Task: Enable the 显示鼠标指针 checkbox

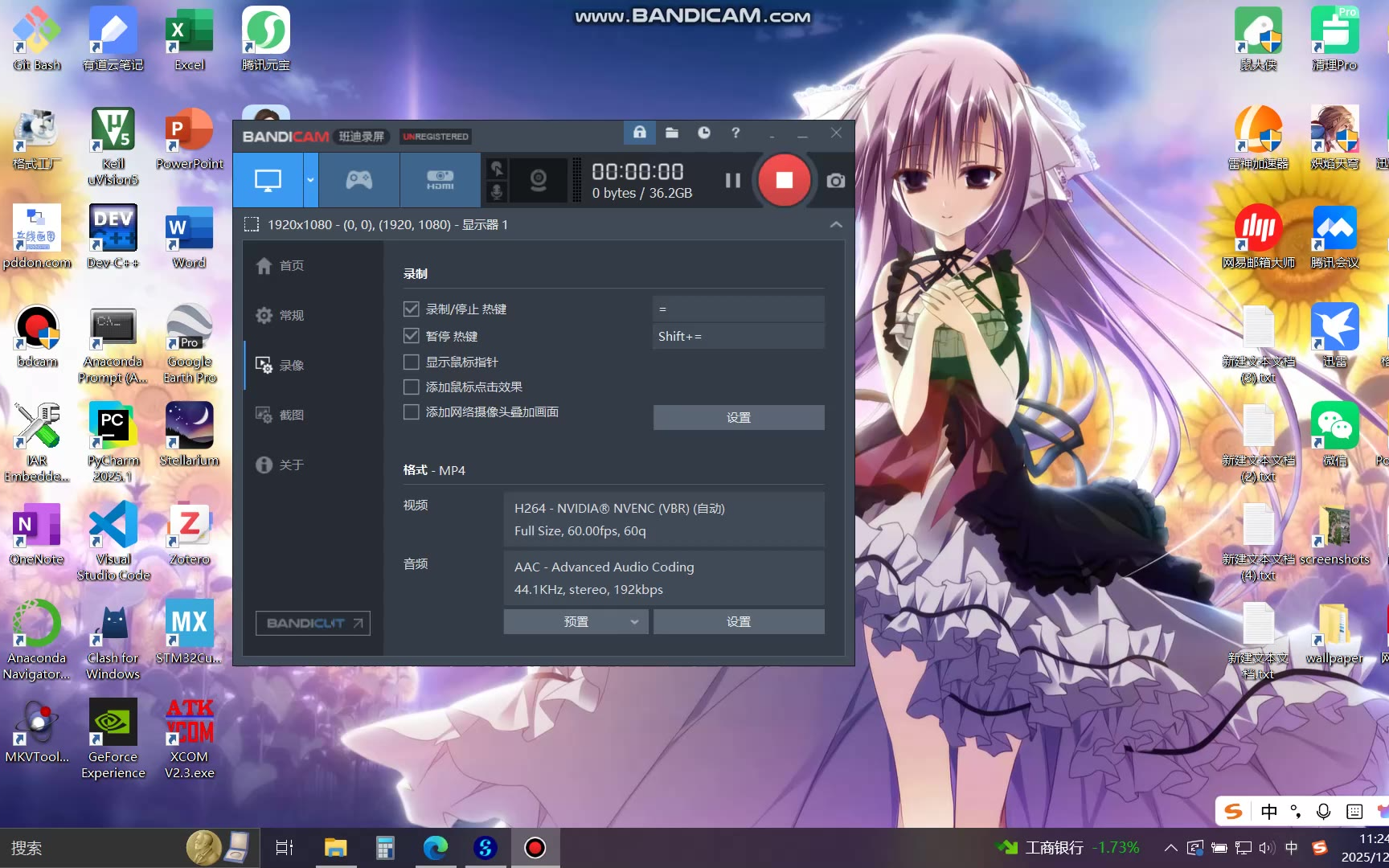Action: (412, 362)
